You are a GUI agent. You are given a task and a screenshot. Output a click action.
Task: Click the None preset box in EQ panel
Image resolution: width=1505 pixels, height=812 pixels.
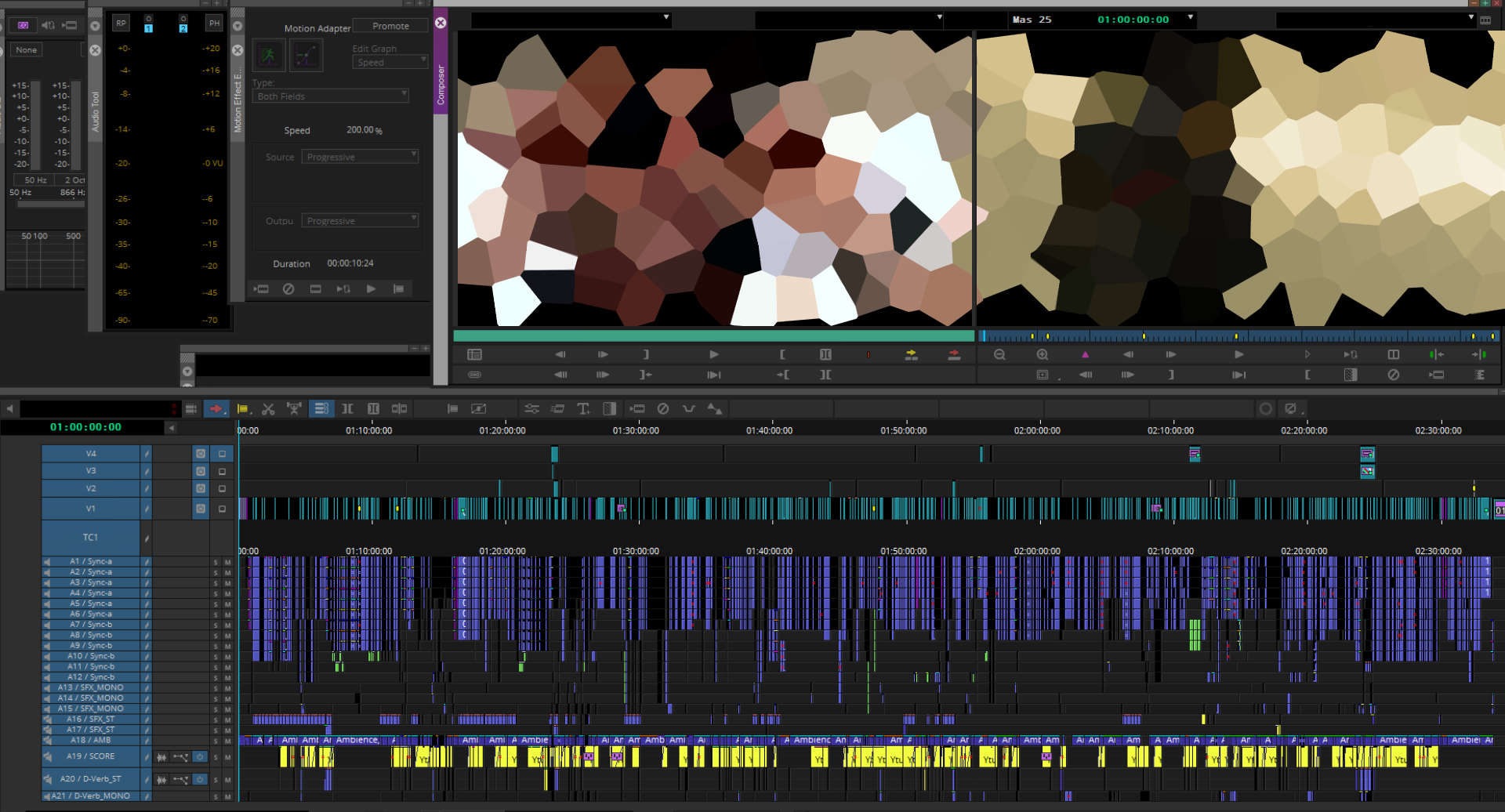click(27, 49)
